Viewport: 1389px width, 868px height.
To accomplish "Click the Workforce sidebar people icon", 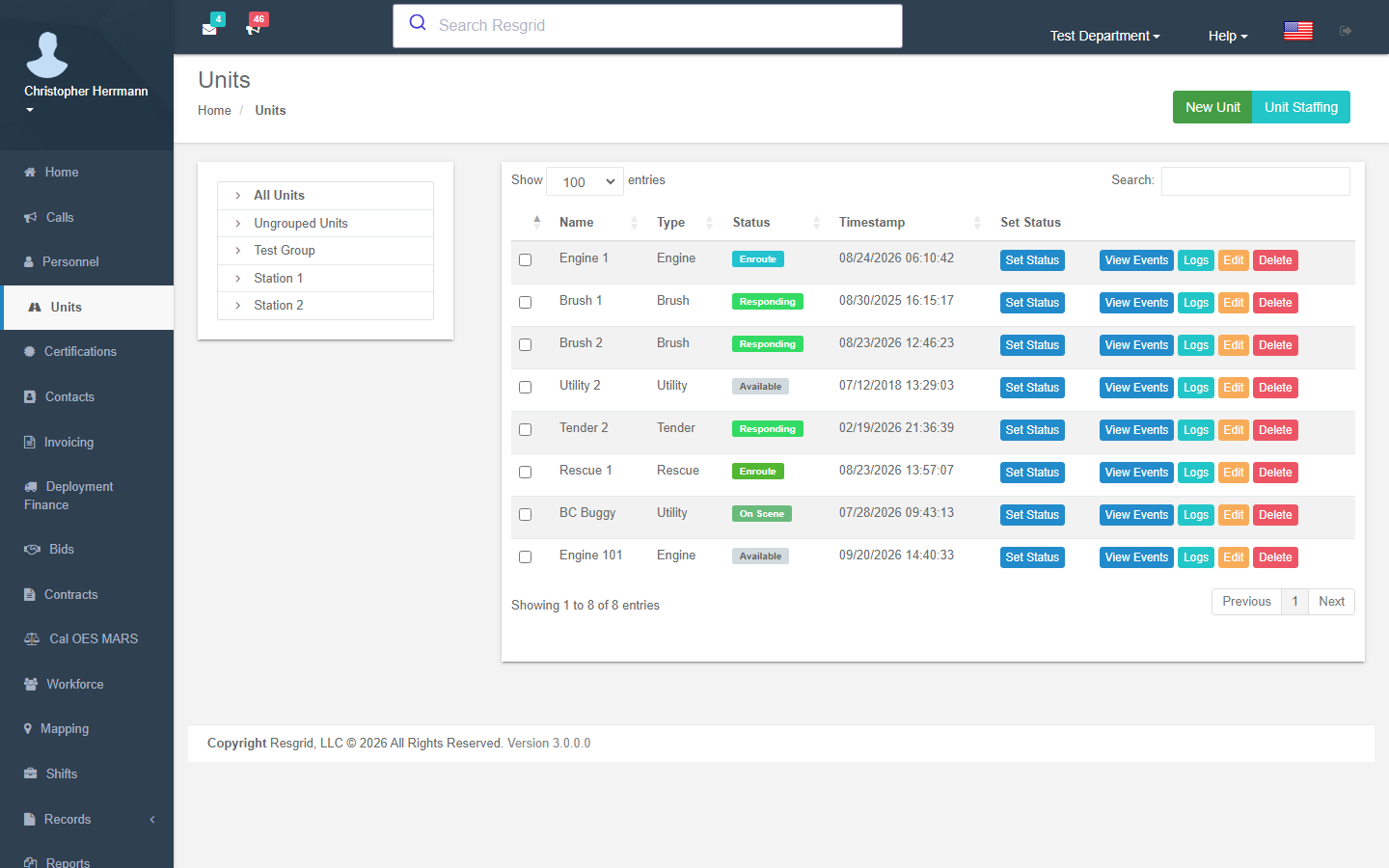I will click(x=31, y=684).
